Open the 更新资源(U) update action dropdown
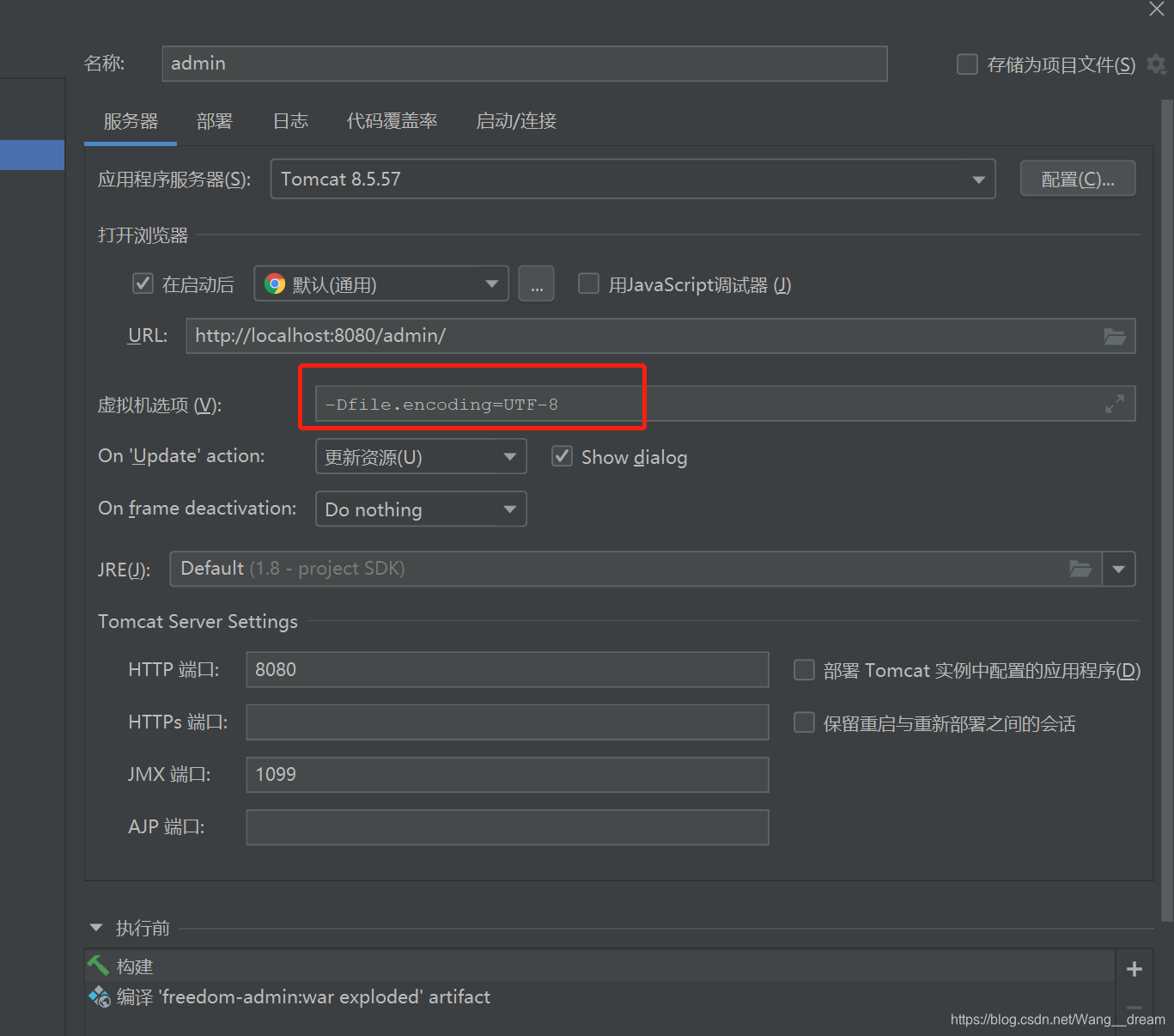Image resolution: width=1174 pixels, height=1036 pixels. coord(421,456)
